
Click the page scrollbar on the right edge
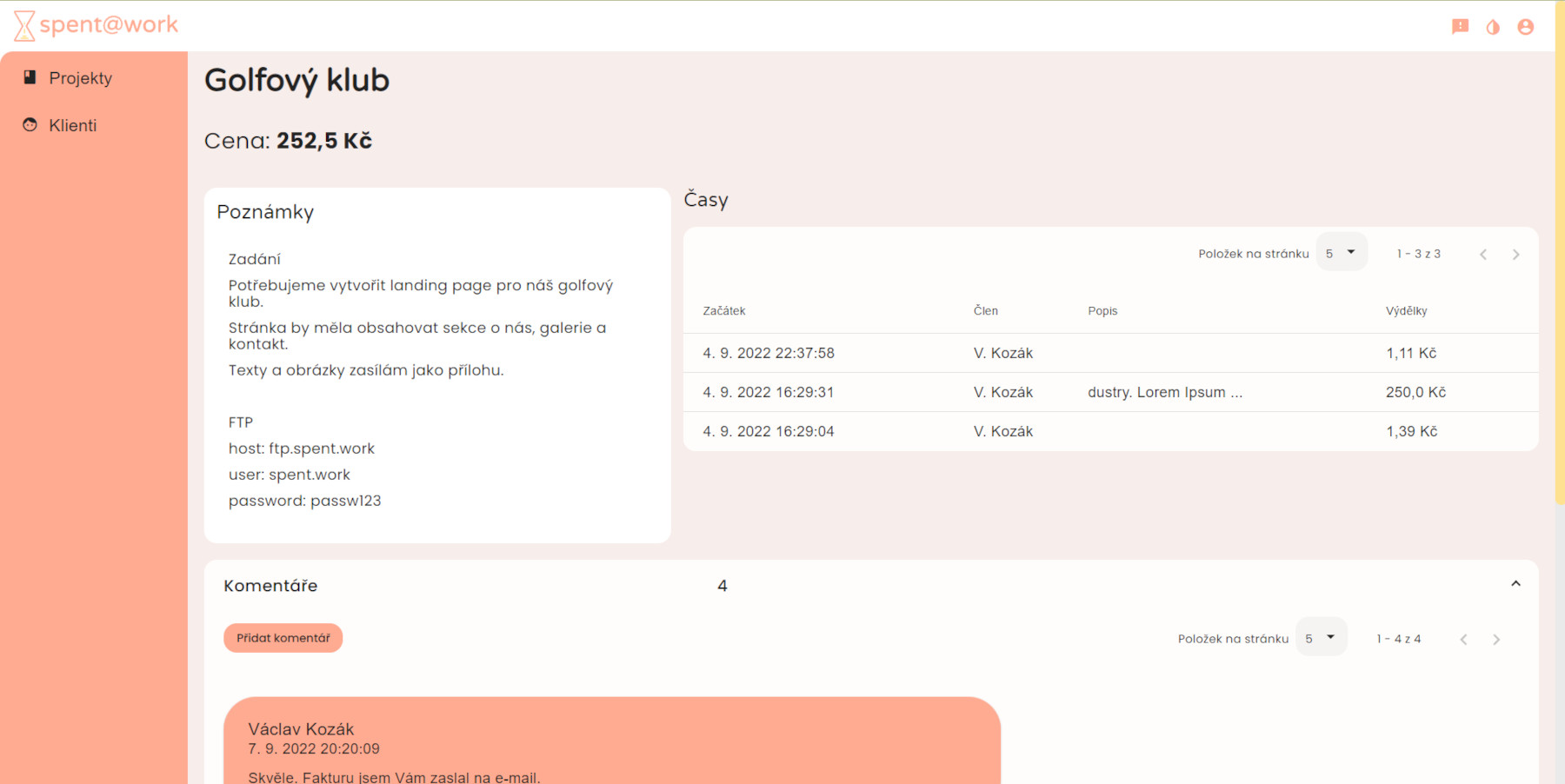point(1560,252)
